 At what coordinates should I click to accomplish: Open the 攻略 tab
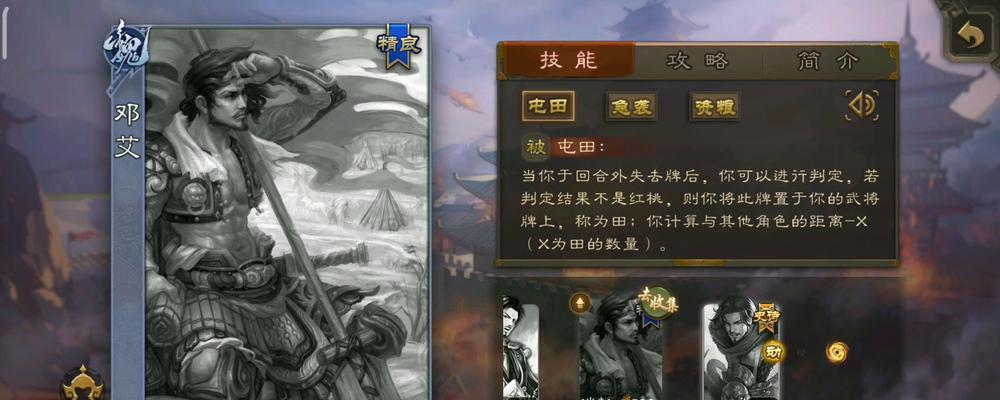(698, 61)
